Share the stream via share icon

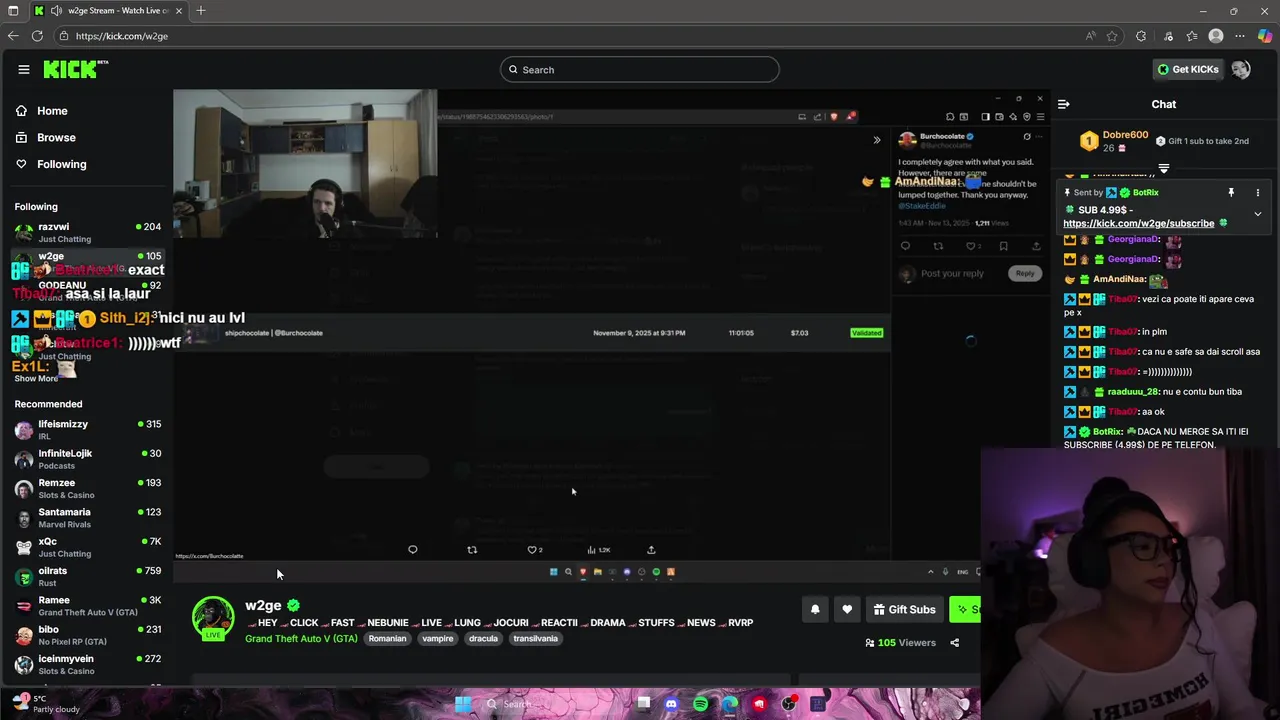click(954, 643)
